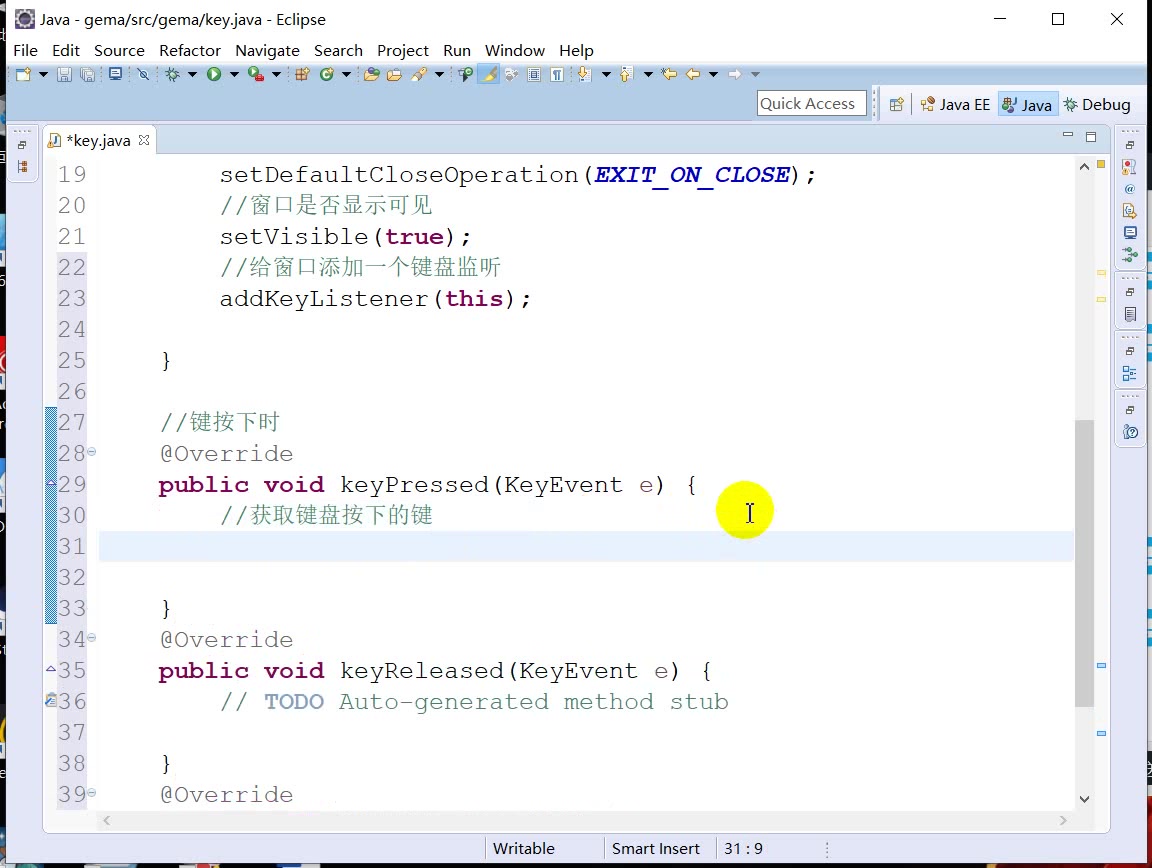This screenshot has height=868, width=1152.
Task: Open the Search dropdown arrow
Action: click(439, 74)
